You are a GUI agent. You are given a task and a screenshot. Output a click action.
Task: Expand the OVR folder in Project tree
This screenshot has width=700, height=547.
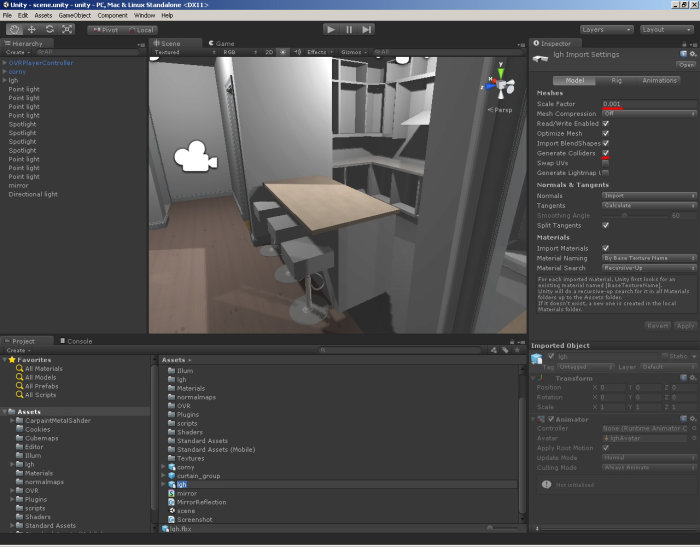(x=12, y=491)
